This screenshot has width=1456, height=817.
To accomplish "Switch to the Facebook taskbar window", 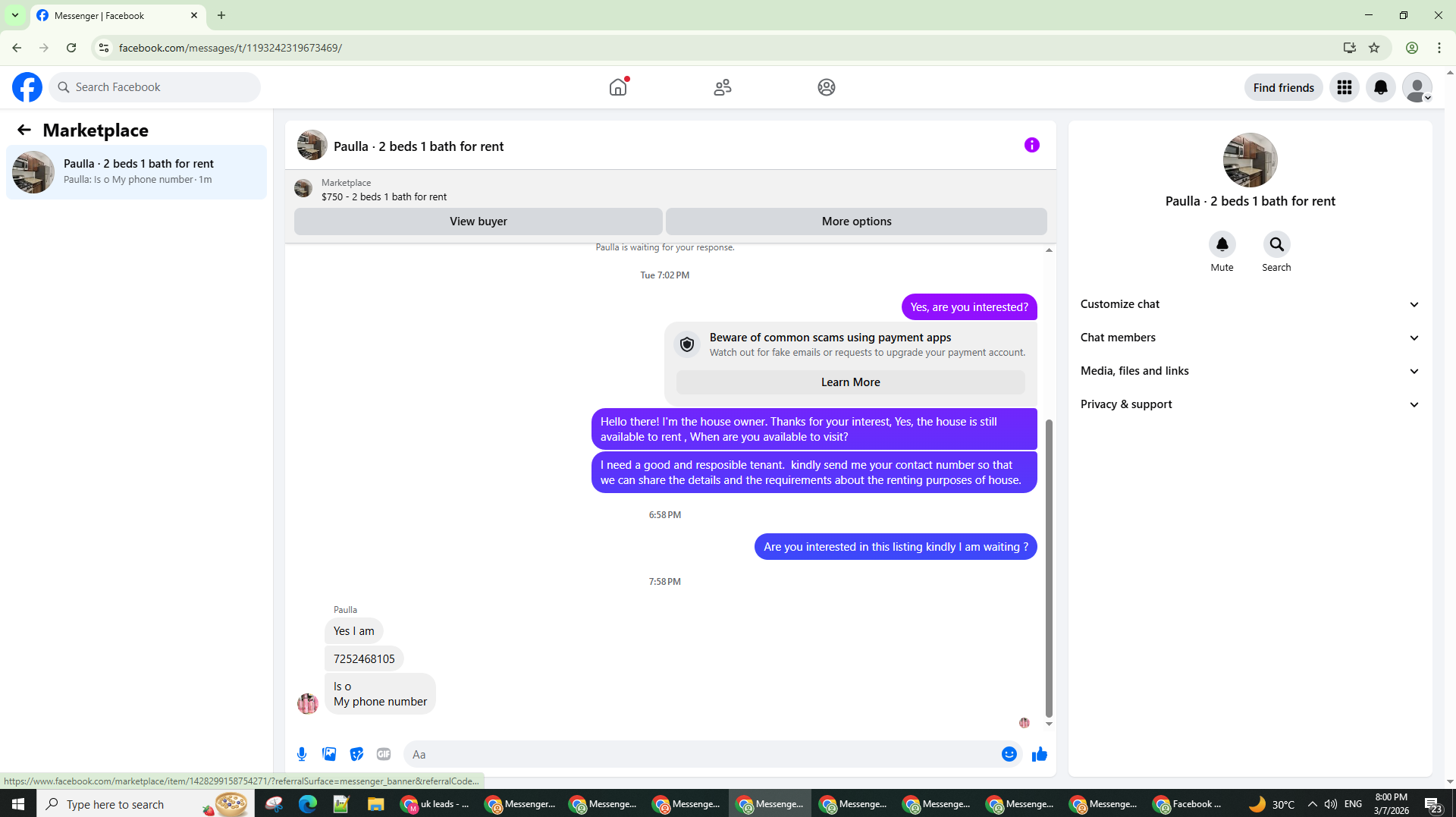I will click(1188, 803).
